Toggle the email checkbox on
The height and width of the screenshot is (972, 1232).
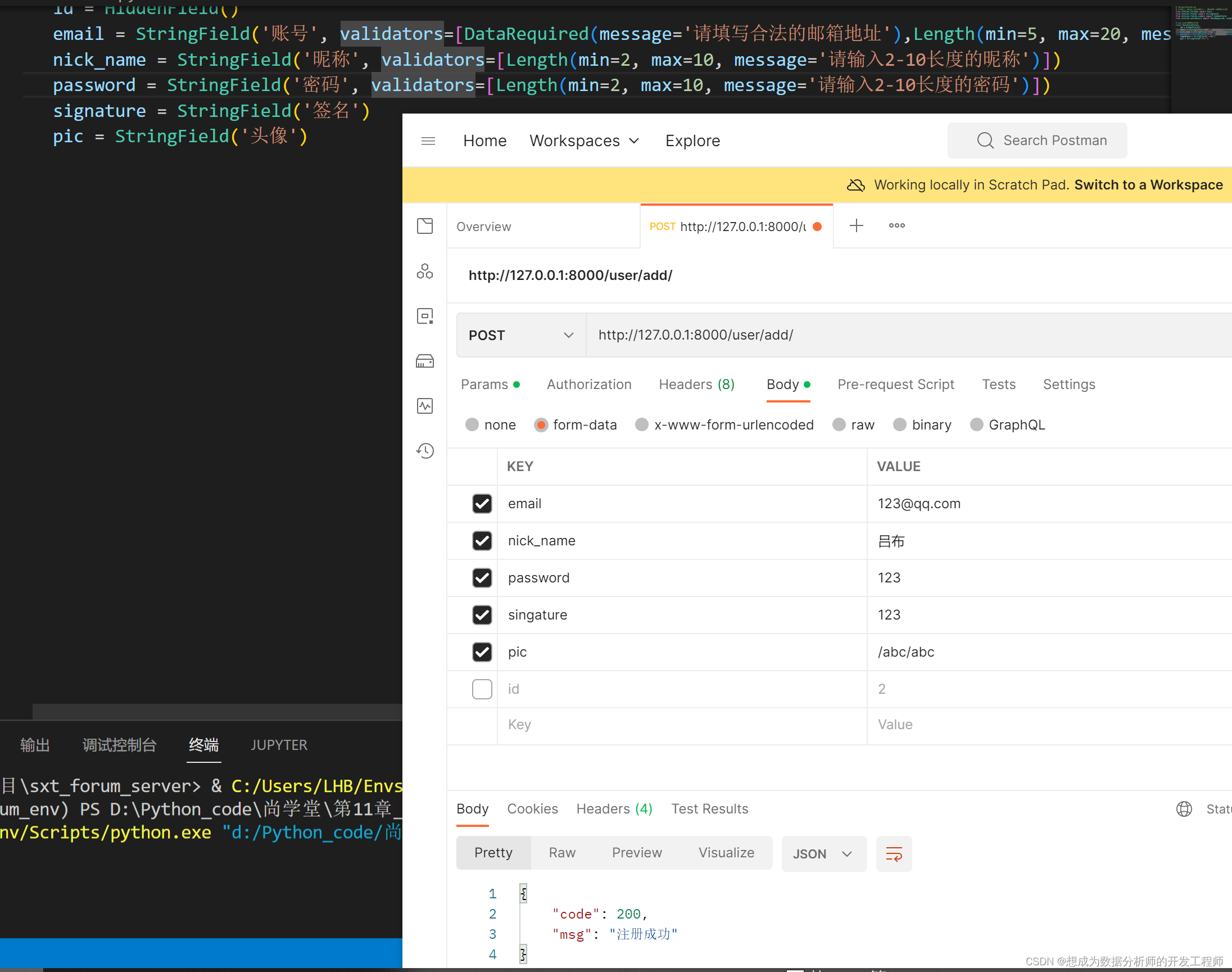tap(481, 502)
